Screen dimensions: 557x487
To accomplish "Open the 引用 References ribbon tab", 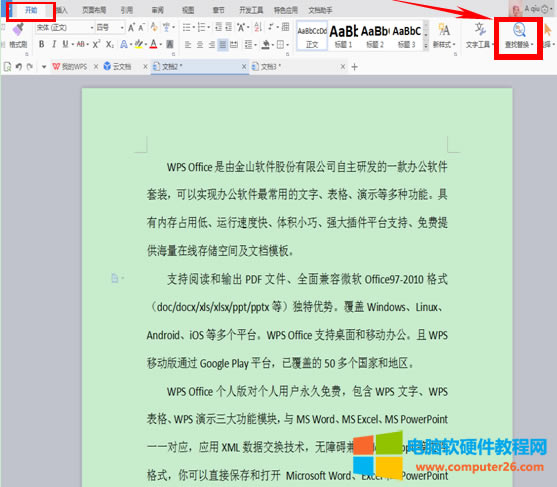I will (x=127, y=10).
